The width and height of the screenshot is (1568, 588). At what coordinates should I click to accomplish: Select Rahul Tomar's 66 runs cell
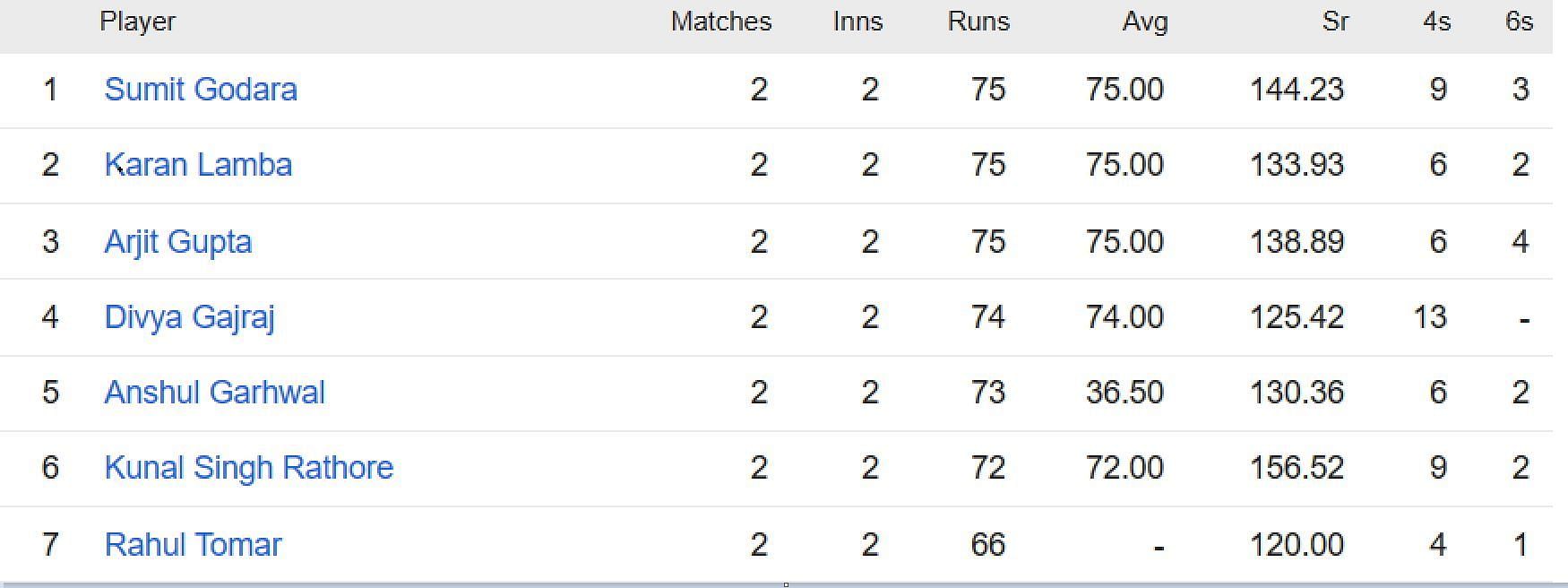point(988,545)
